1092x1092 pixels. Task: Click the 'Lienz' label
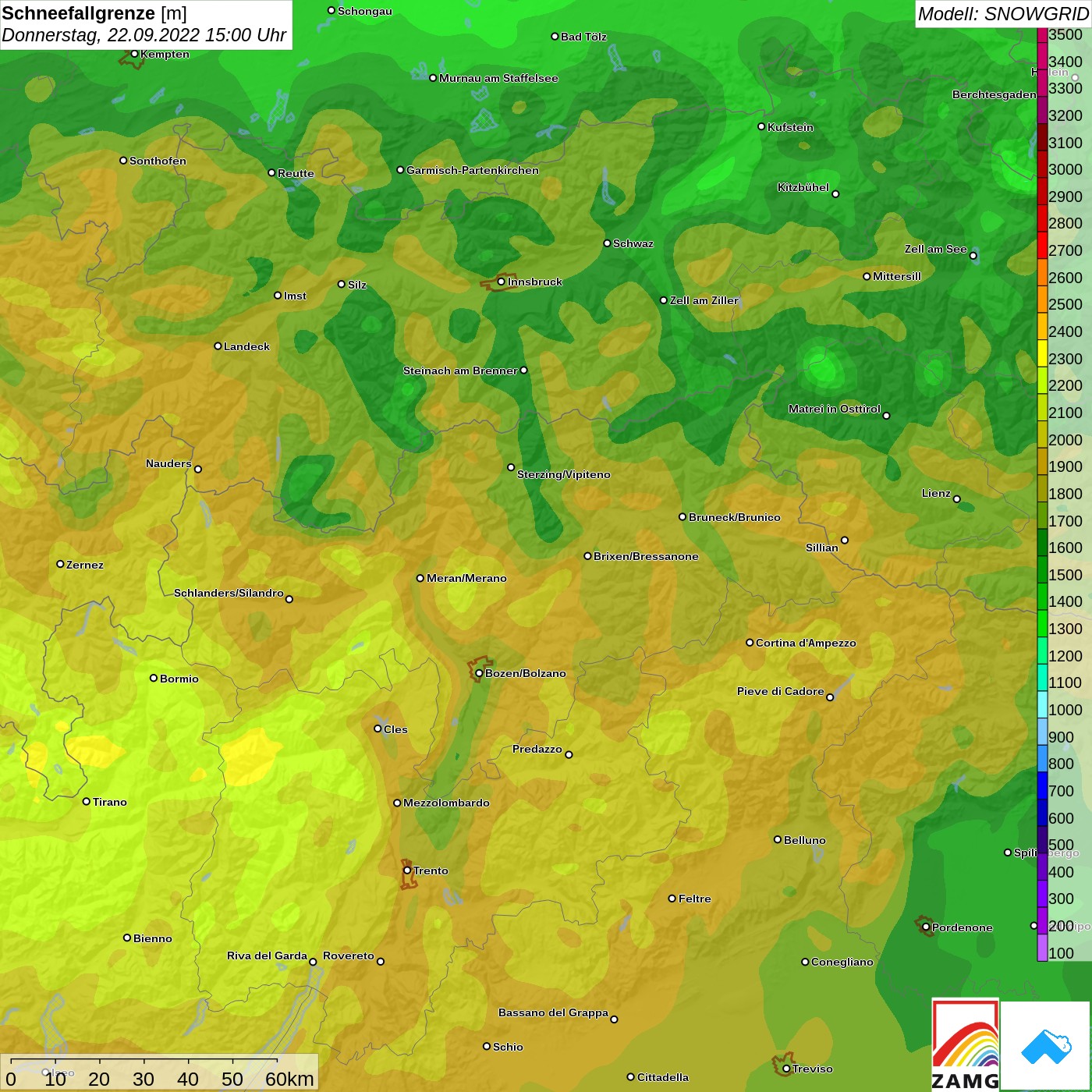click(936, 493)
